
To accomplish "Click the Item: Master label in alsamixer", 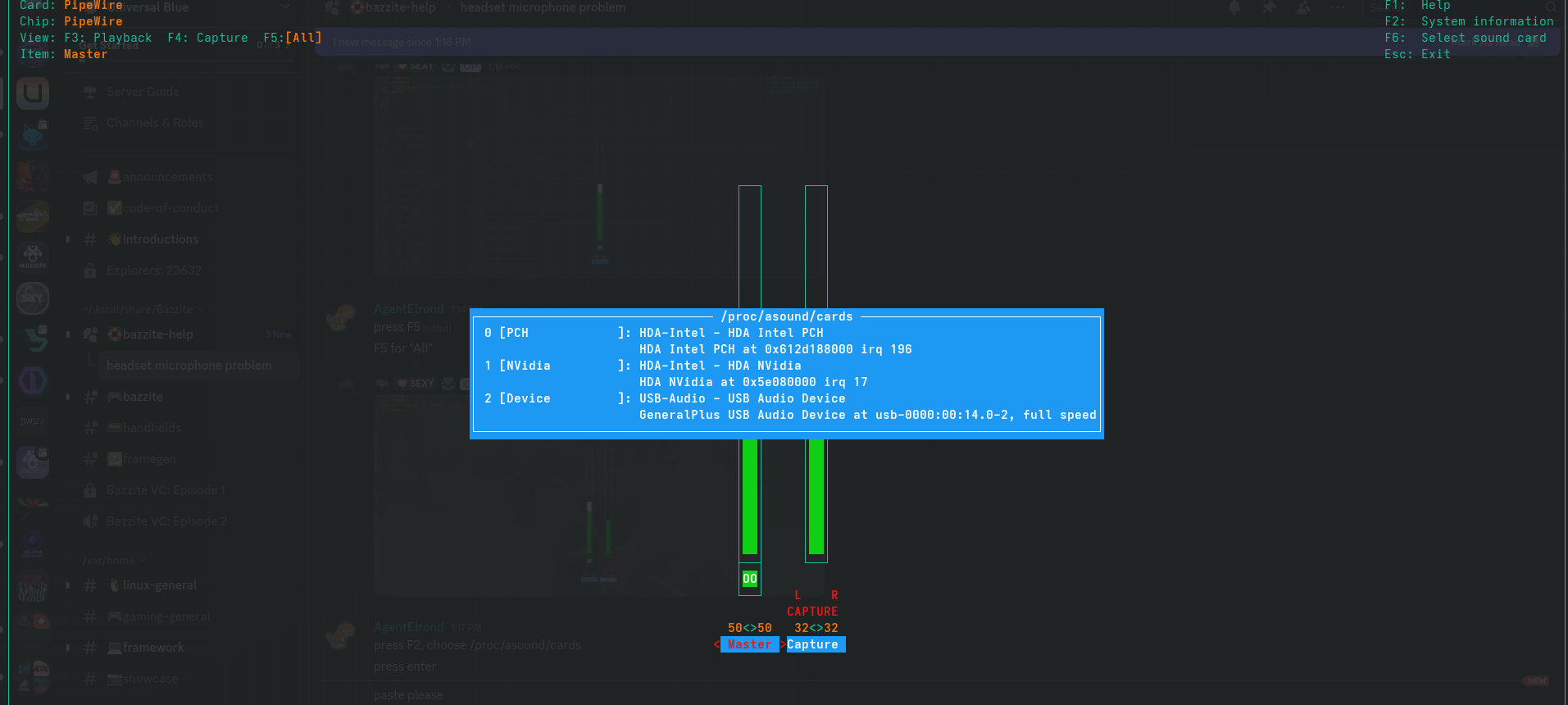I will point(64,54).
